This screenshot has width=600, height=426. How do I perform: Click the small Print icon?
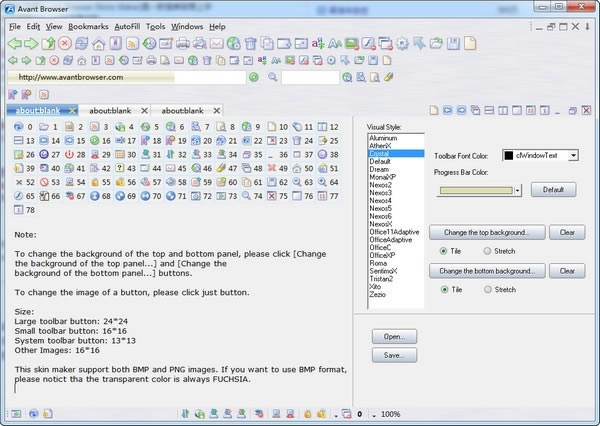(152, 60)
